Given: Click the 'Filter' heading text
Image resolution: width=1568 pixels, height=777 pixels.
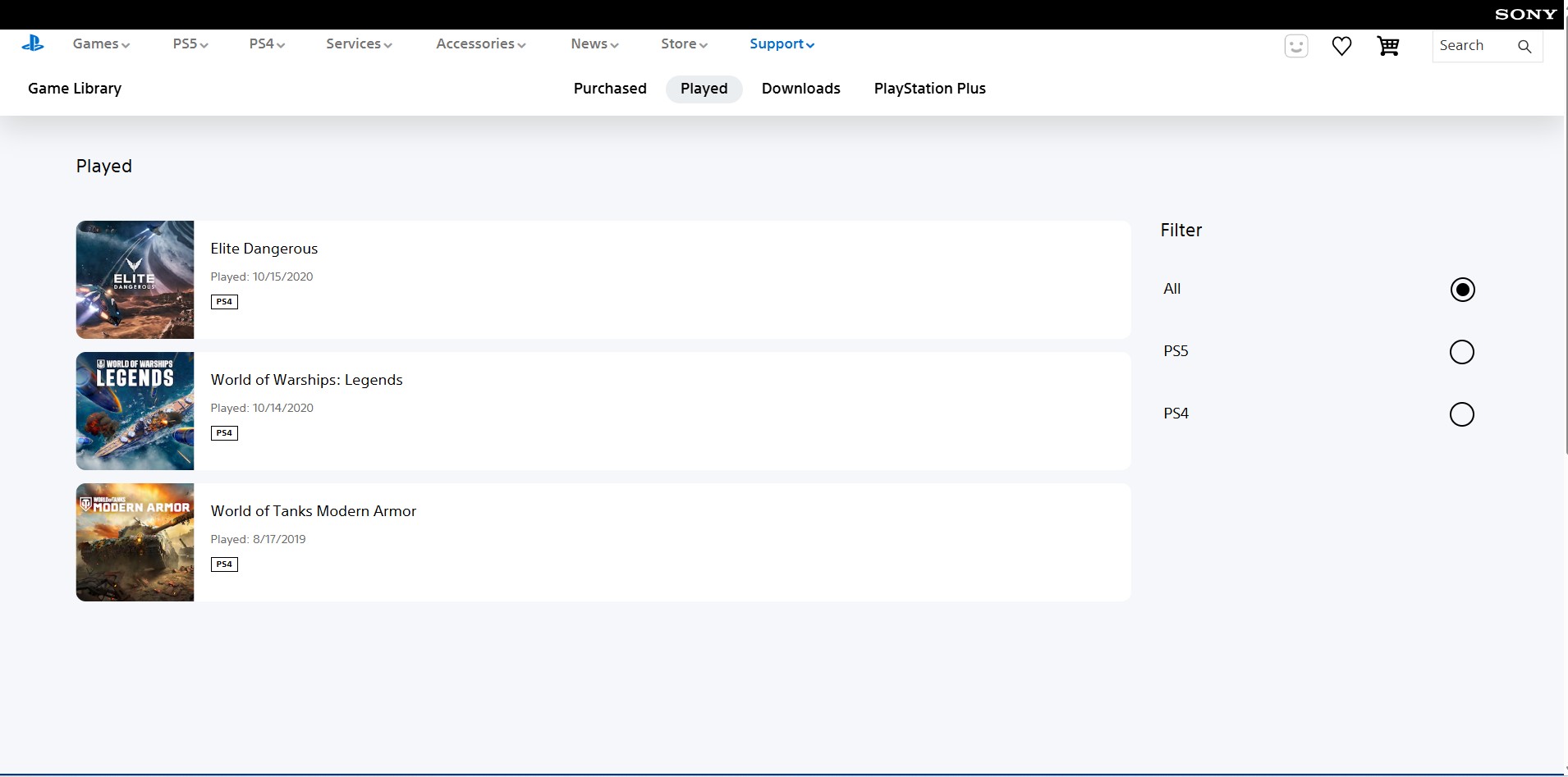Looking at the screenshot, I should [x=1181, y=231].
